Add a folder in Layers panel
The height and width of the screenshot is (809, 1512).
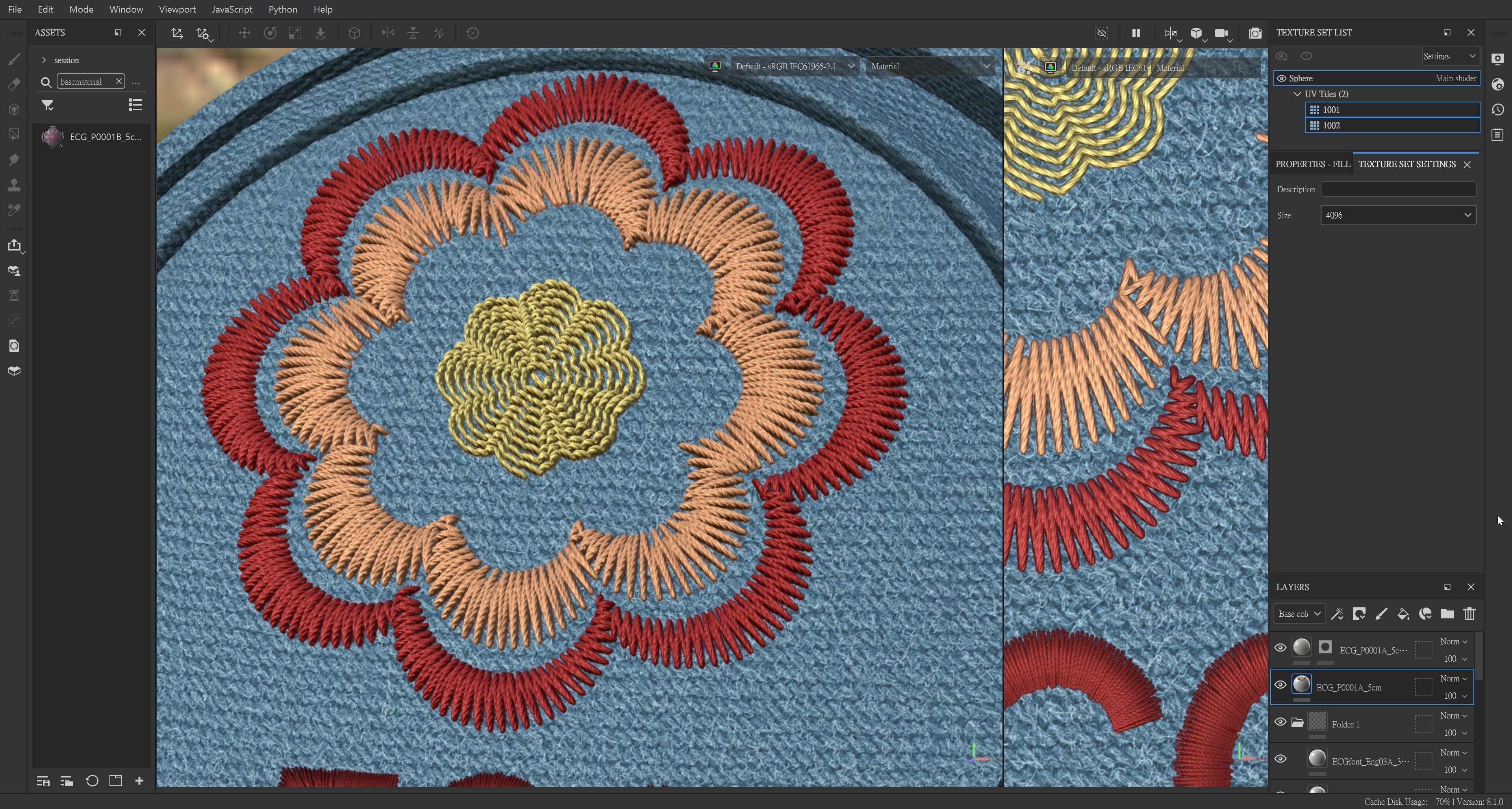[1447, 614]
